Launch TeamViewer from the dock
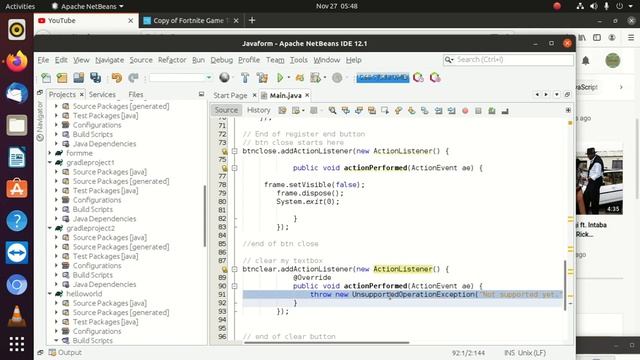640x360 pixels. pos(17,253)
